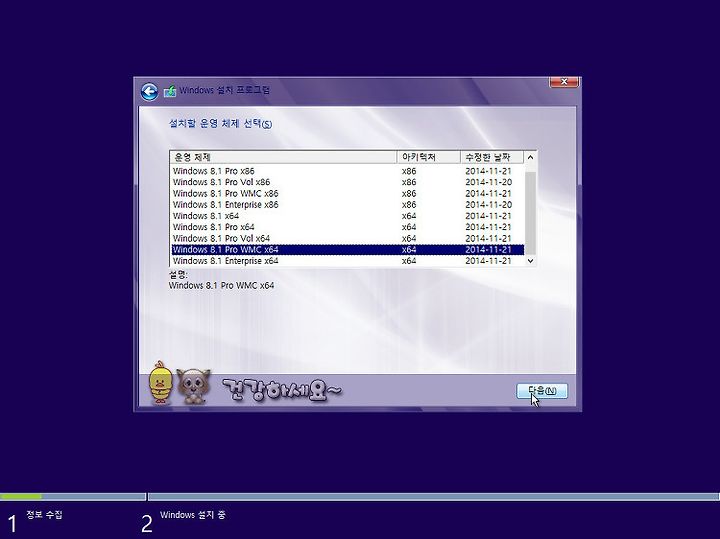Select the Windows 8.1 x64 row
The height and width of the screenshot is (539, 720).
(347, 216)
